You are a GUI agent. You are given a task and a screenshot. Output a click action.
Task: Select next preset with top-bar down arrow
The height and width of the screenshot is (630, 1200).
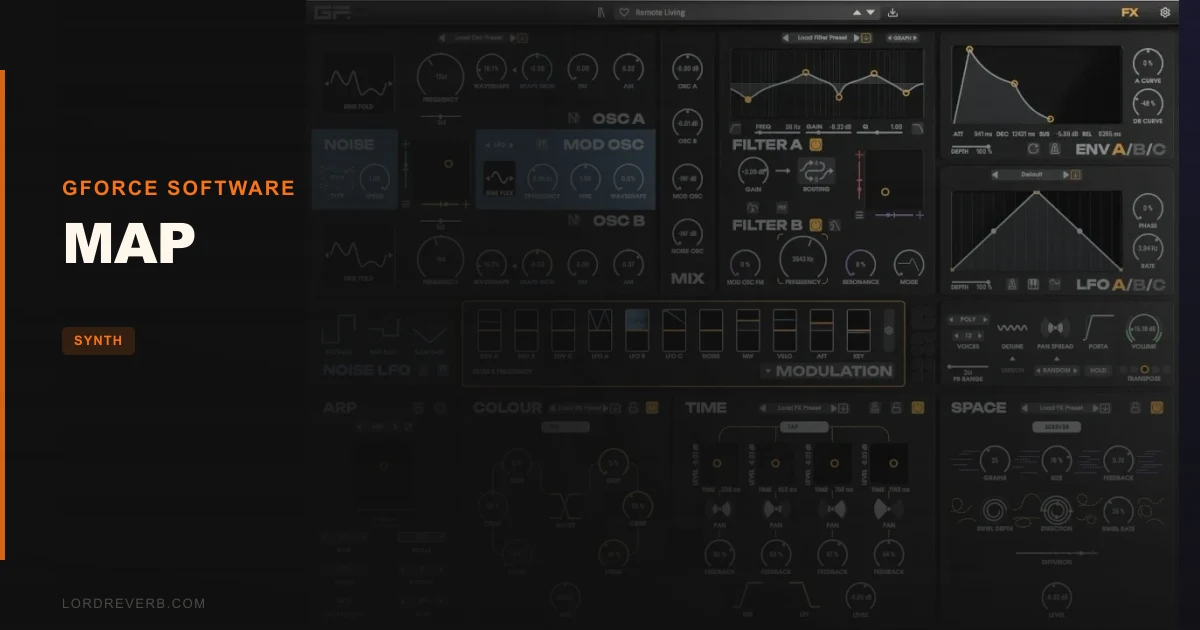tap(872, 13)
